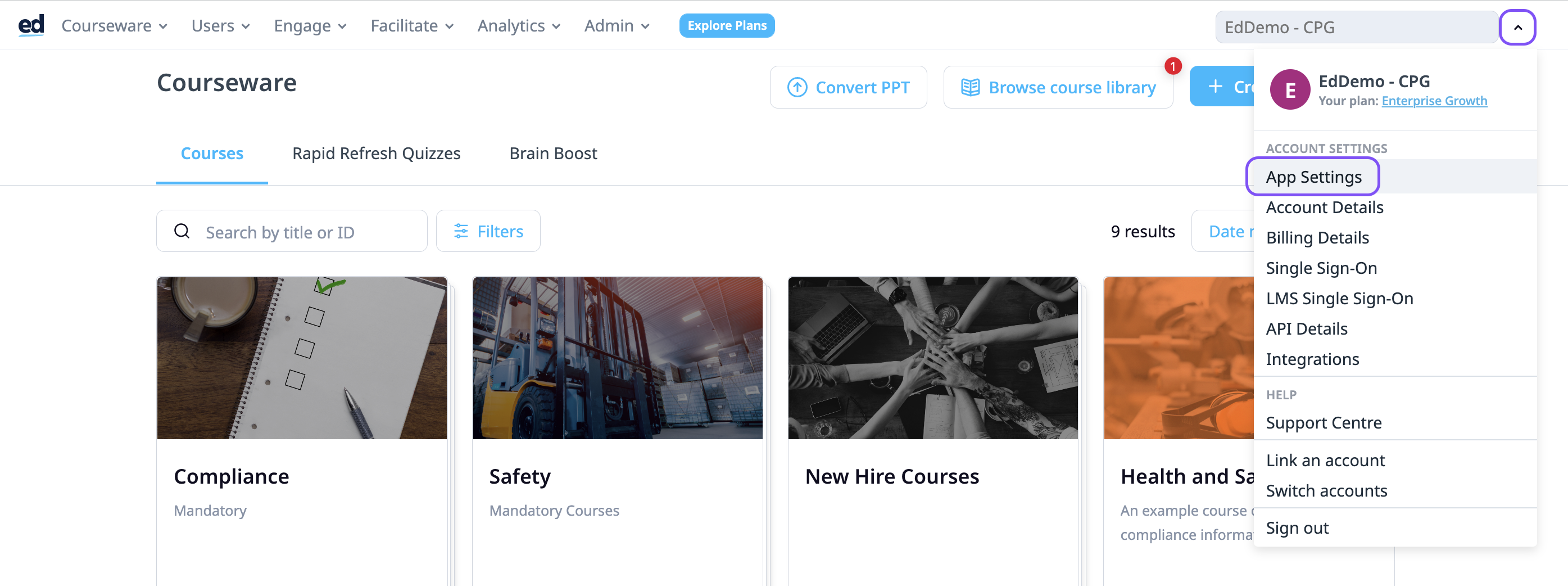Click the Search by title or ID field
The width and height of the screenshot is (1568, 586).
[x=292, y=232]
